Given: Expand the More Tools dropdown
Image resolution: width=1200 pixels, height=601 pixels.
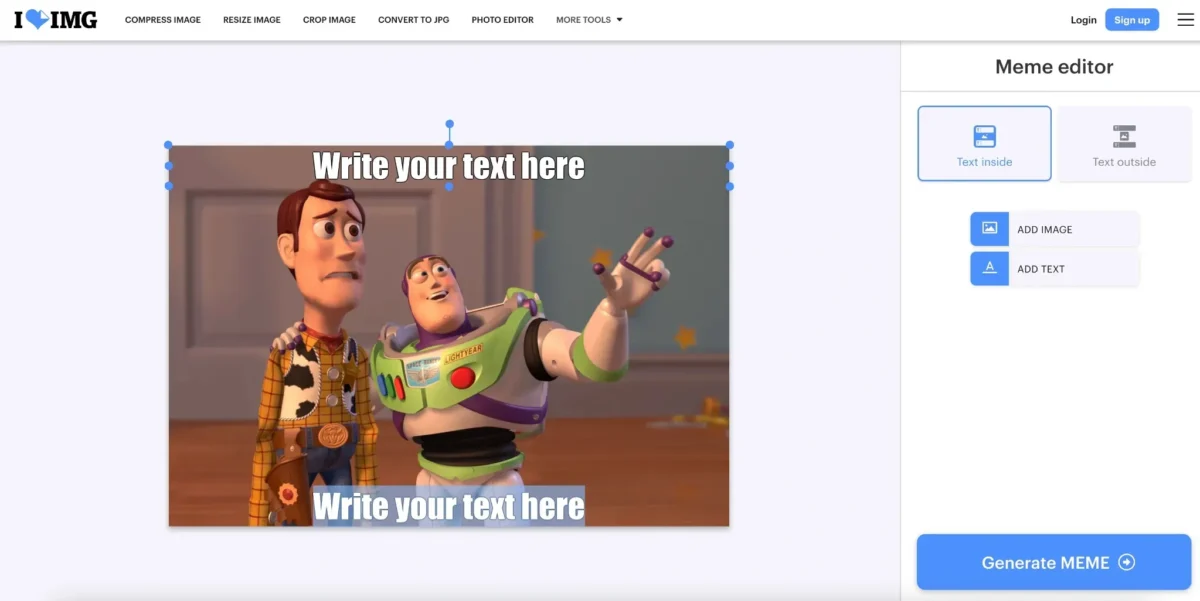Looking at the screenshot, I should pos(589,20).
